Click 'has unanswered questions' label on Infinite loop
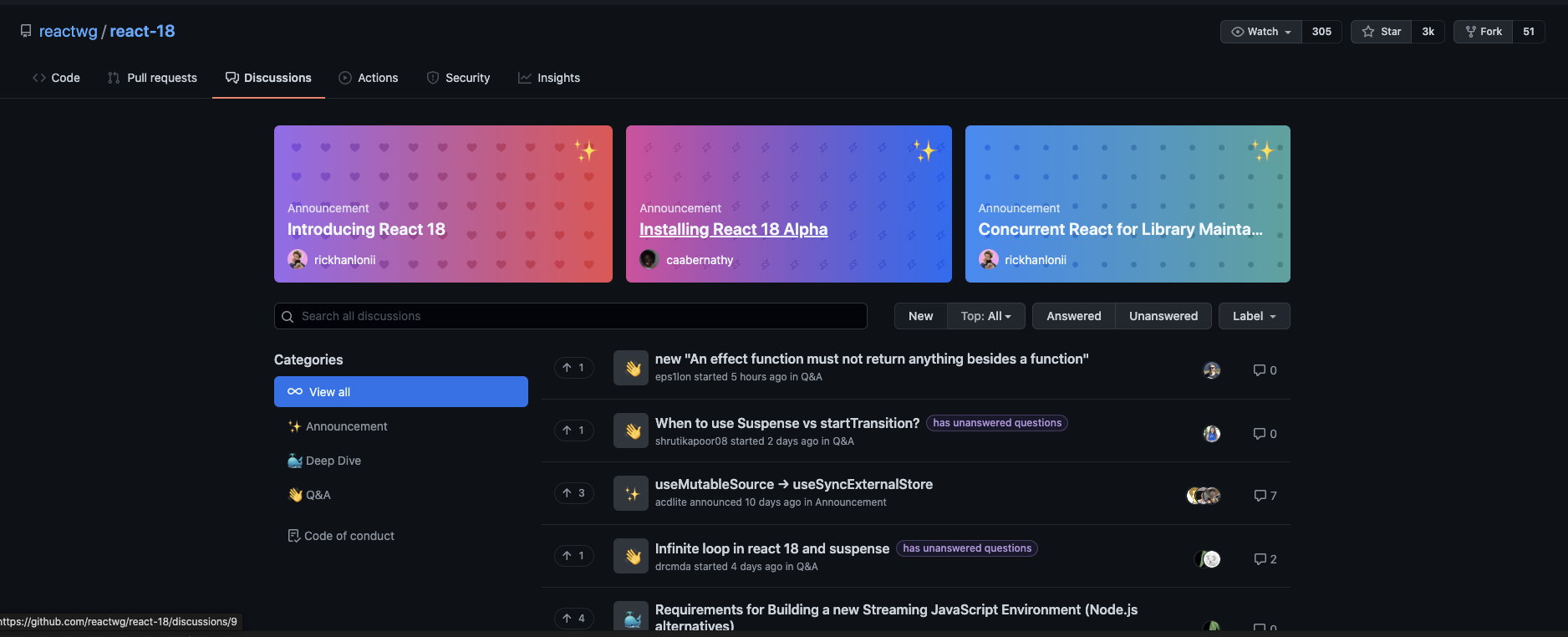The image size is (1568, 637). coord(967,548)
